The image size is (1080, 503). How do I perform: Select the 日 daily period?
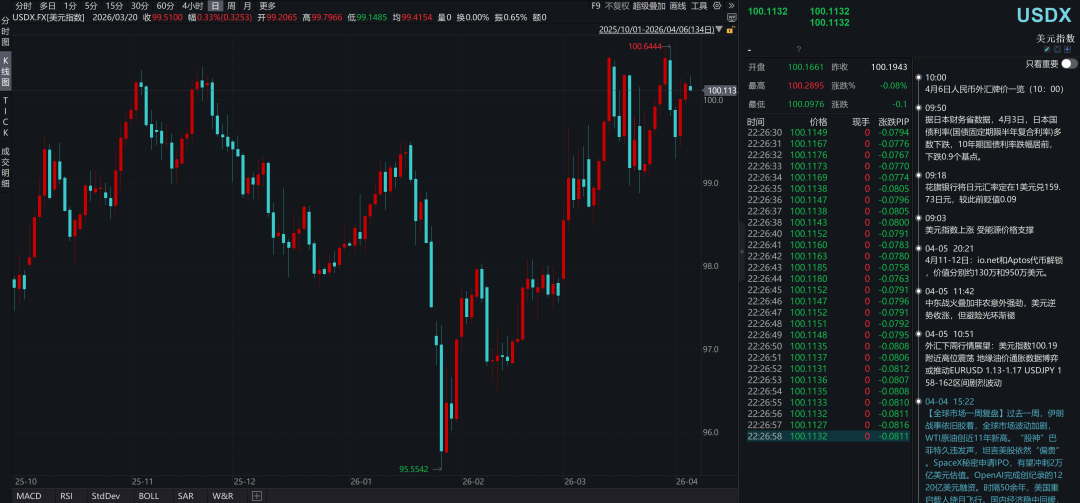click(x=215, y=6)
